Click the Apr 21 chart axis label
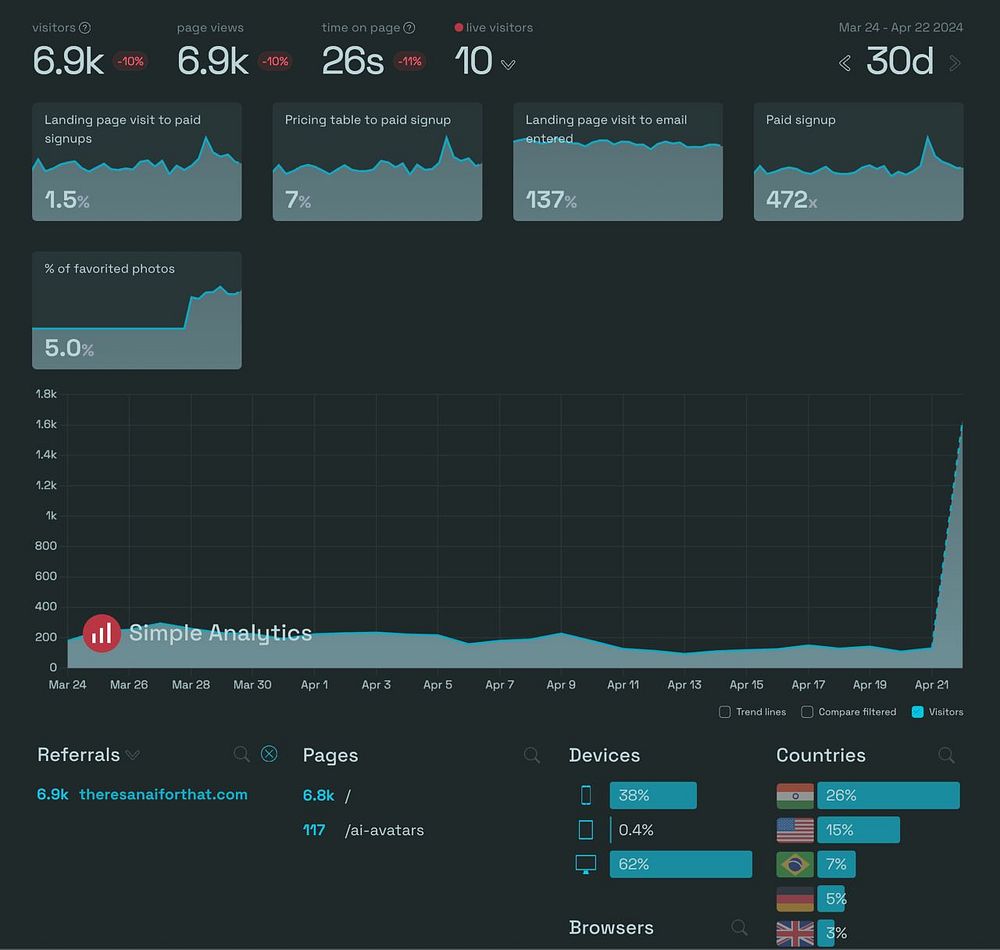 click(931, 685)
